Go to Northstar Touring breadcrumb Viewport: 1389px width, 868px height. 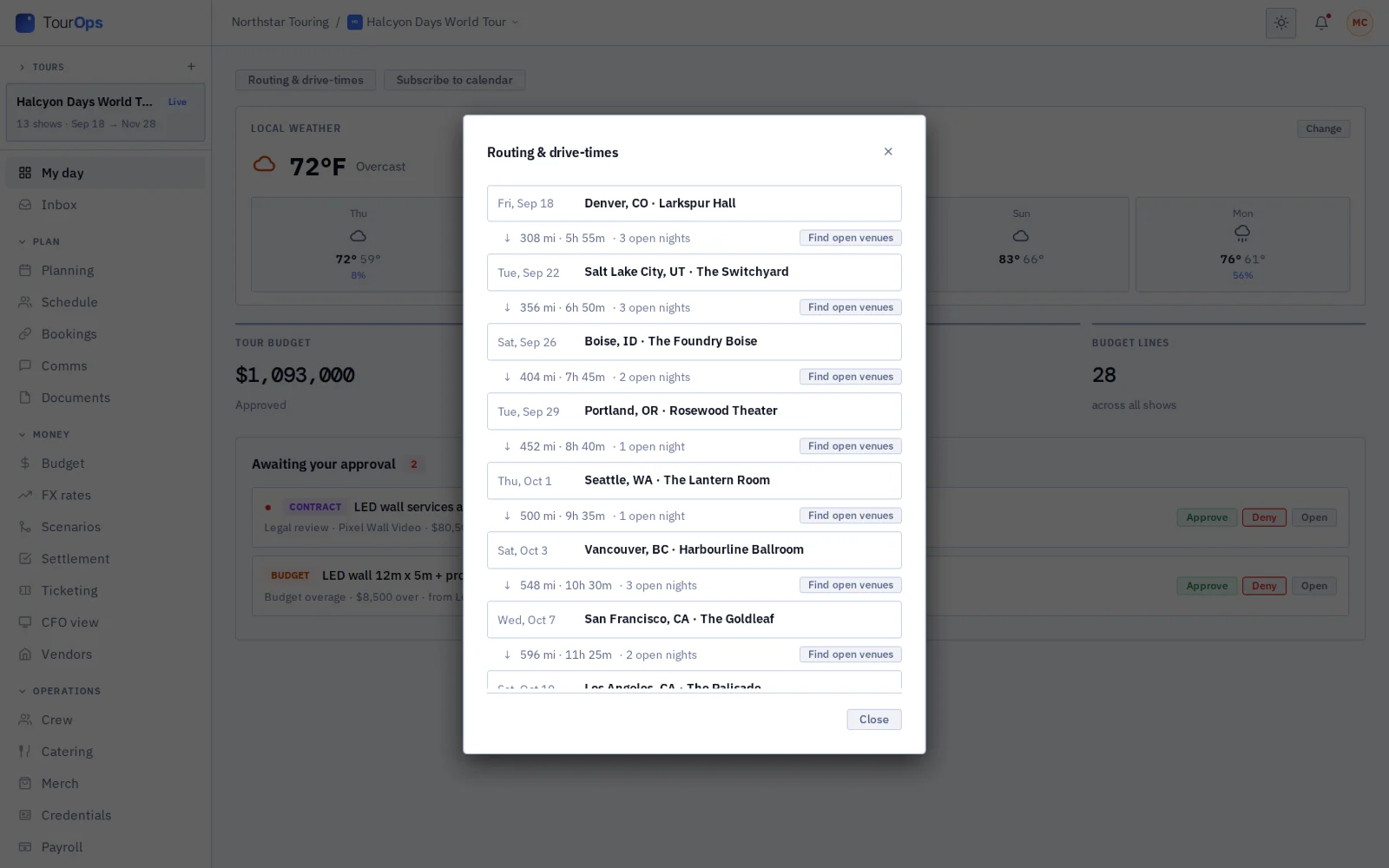coord(280,23)
